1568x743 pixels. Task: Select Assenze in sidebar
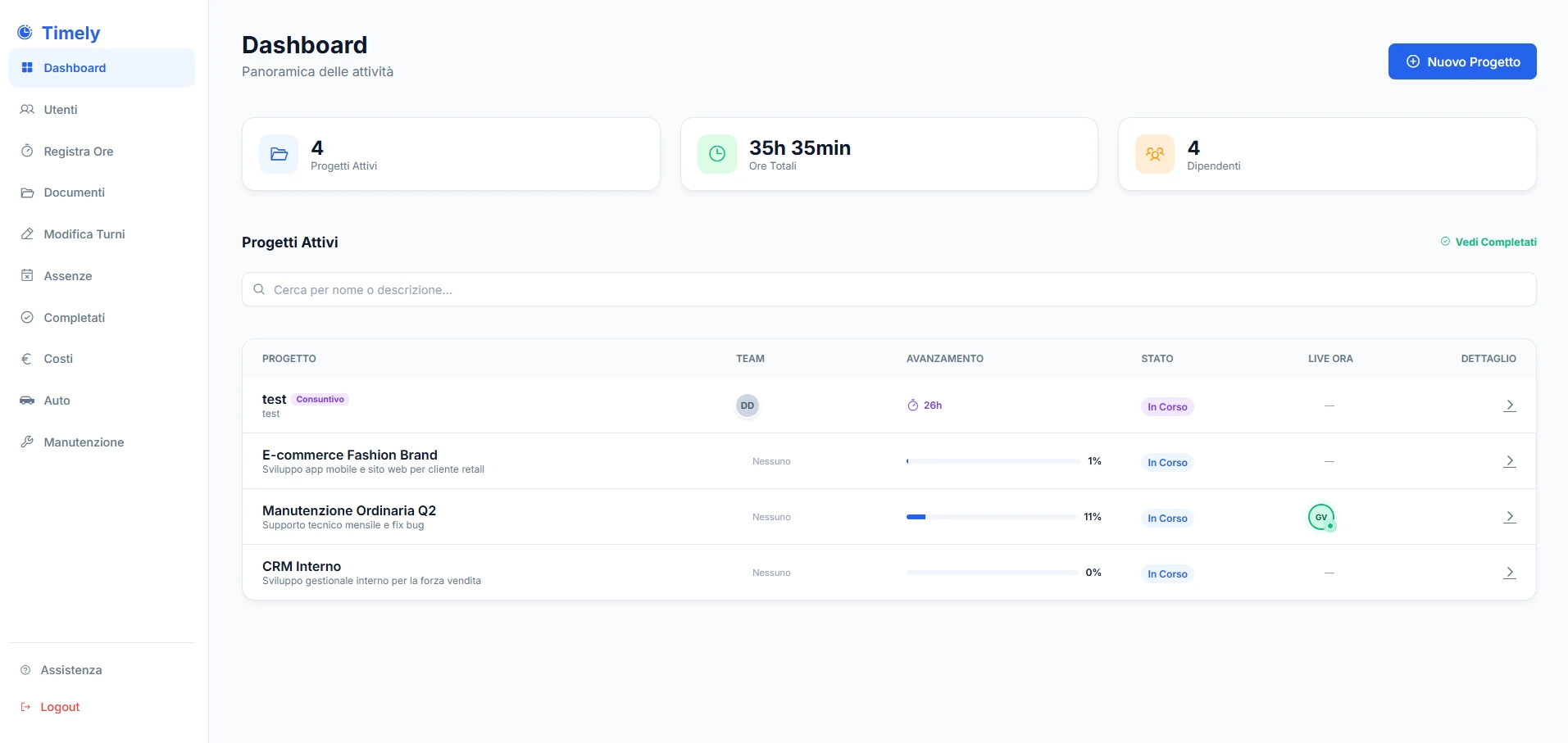click(102, 276)
